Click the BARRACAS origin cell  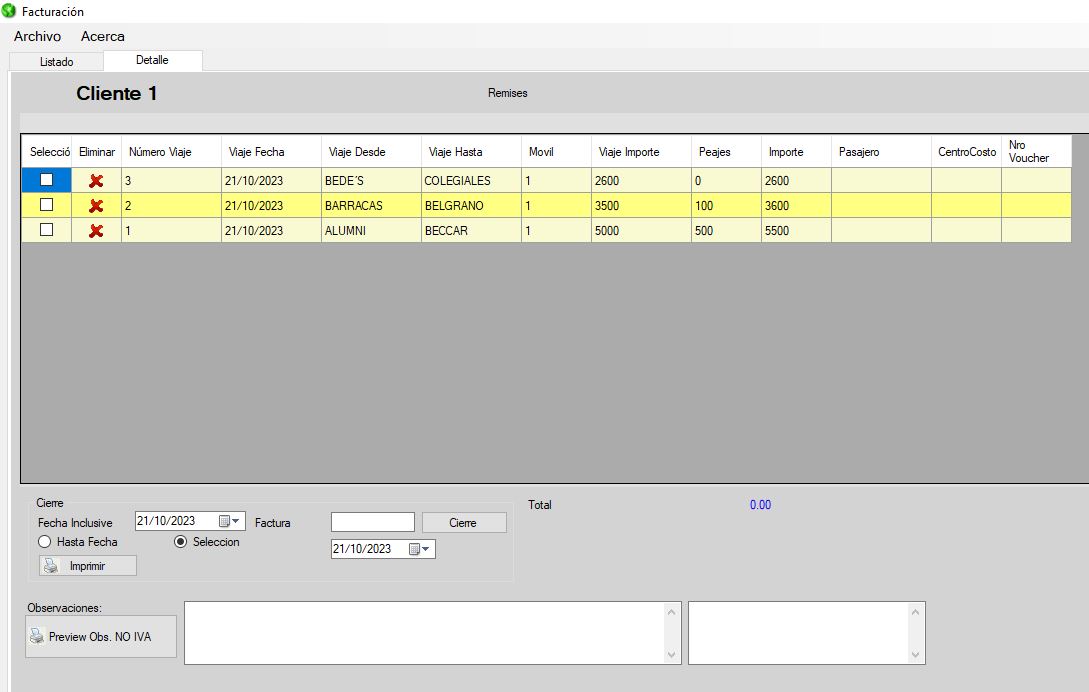tap(372, 206)
